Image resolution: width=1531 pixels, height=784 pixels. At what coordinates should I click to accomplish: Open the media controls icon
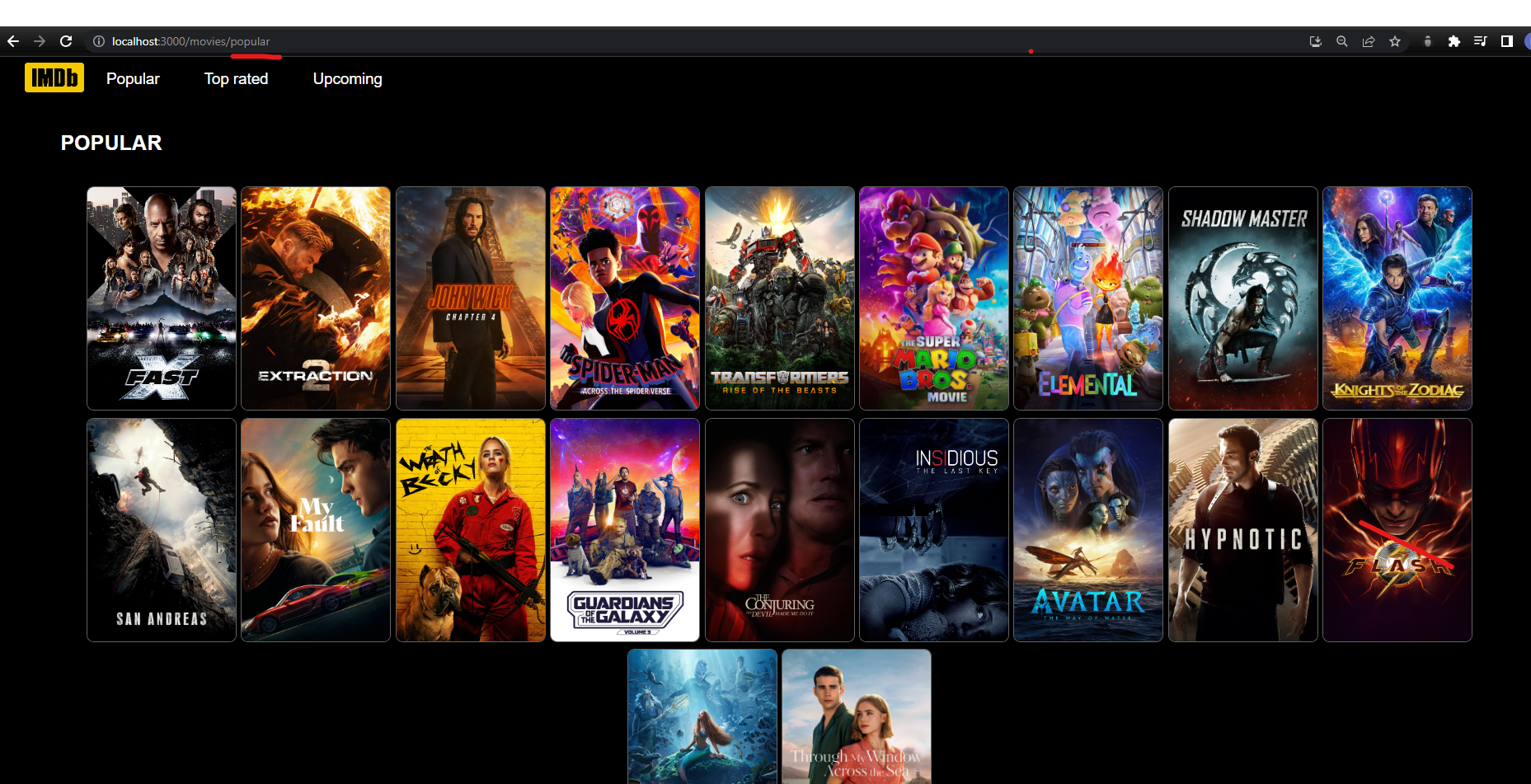[1481, 41]
